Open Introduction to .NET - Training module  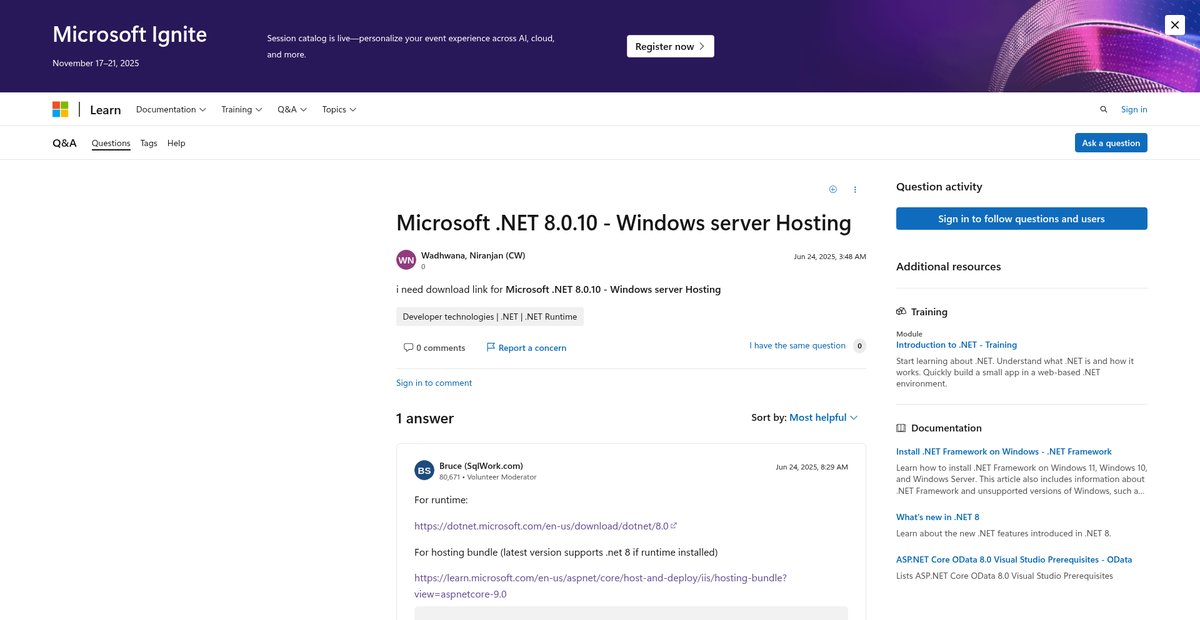[x=956, y=345]
